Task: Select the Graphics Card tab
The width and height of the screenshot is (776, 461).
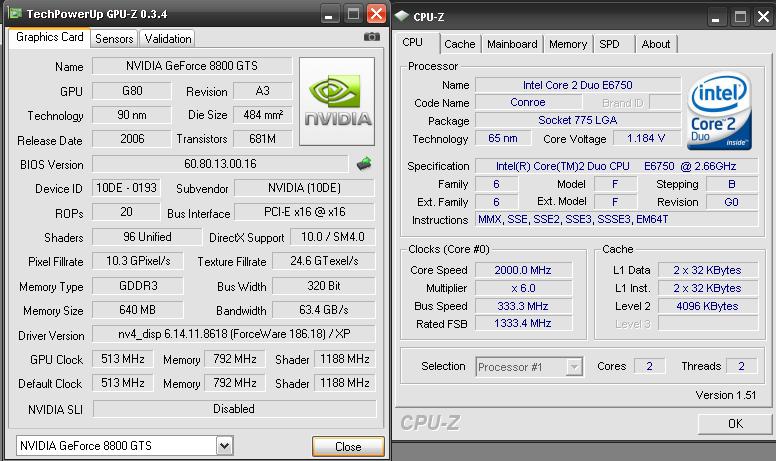Action: [49, 37]
